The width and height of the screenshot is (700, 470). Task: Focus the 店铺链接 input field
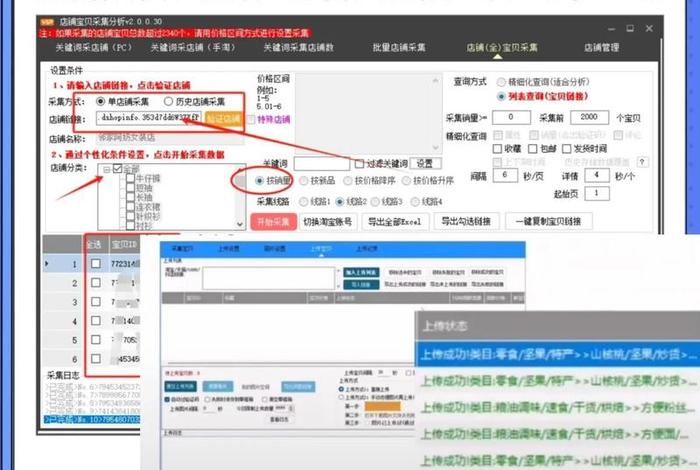coord(149,118)
